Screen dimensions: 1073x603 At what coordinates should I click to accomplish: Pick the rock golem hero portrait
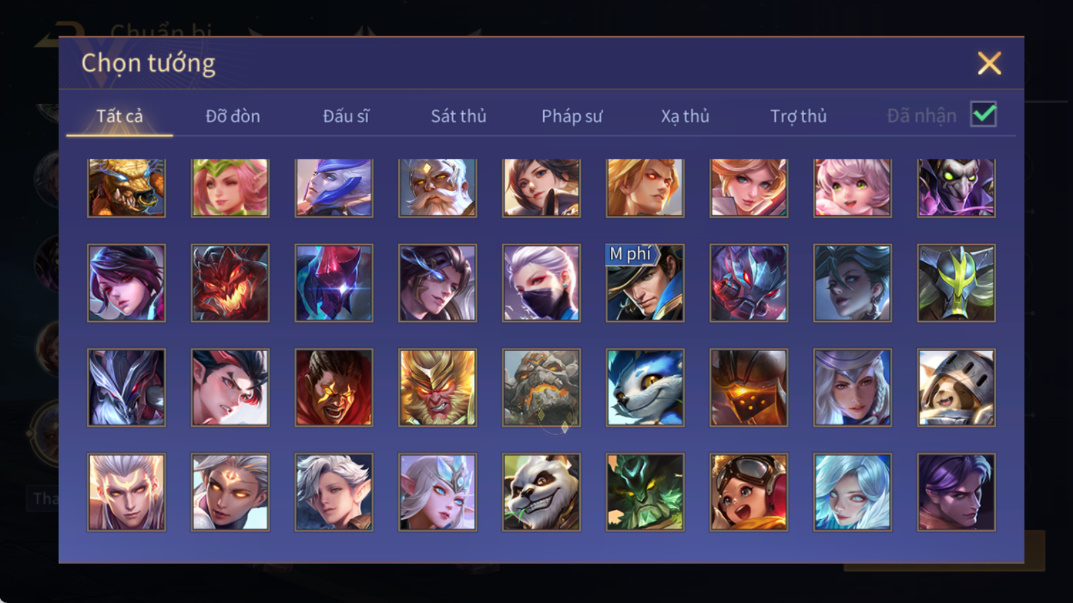(541, 388)
